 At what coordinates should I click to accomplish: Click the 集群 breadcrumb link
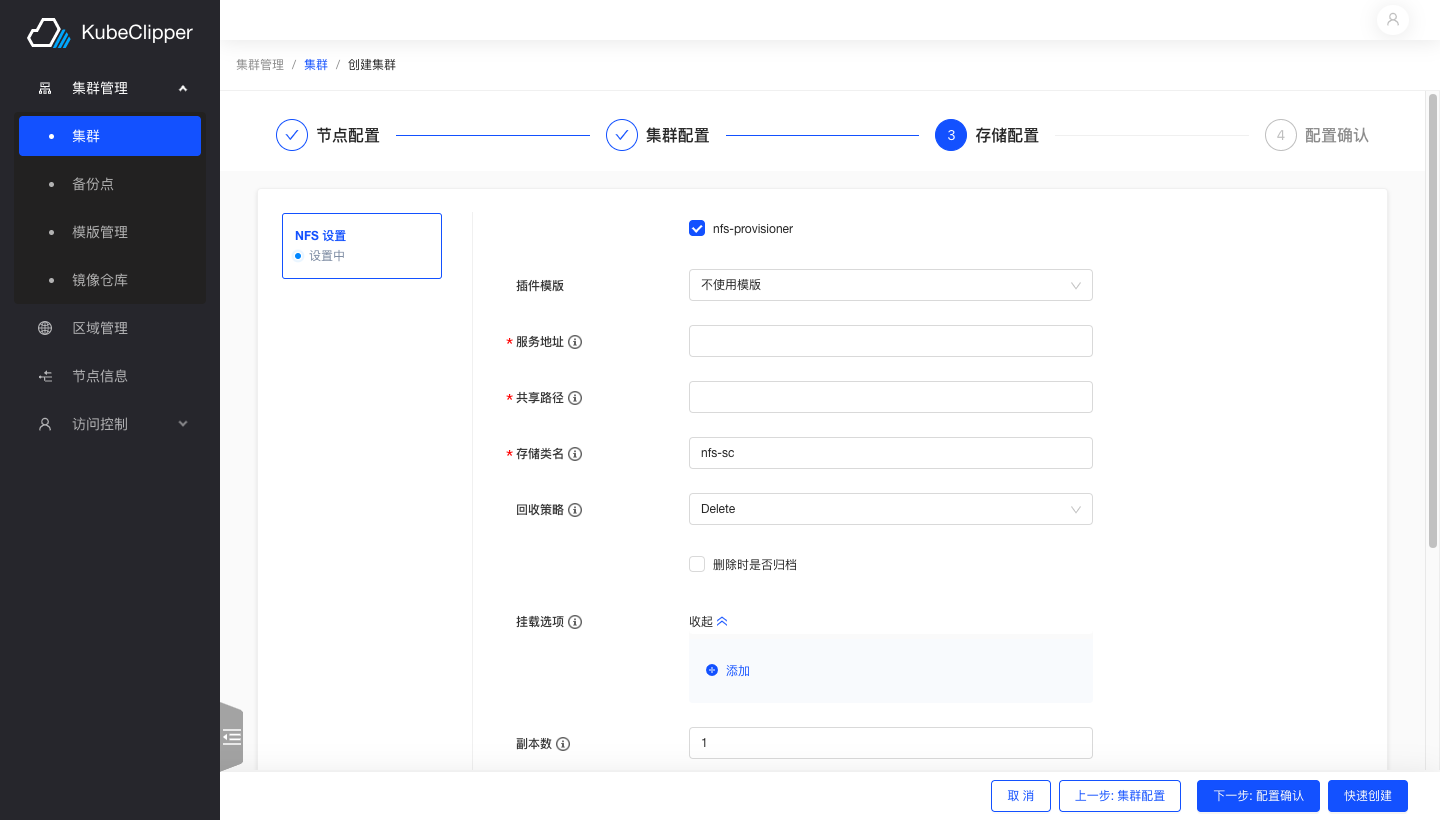click(x=316, y=65)
